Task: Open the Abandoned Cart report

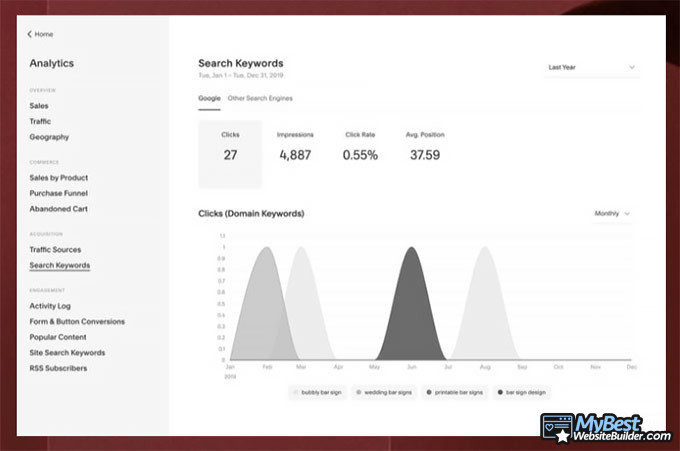Action: tap(59, 209)
